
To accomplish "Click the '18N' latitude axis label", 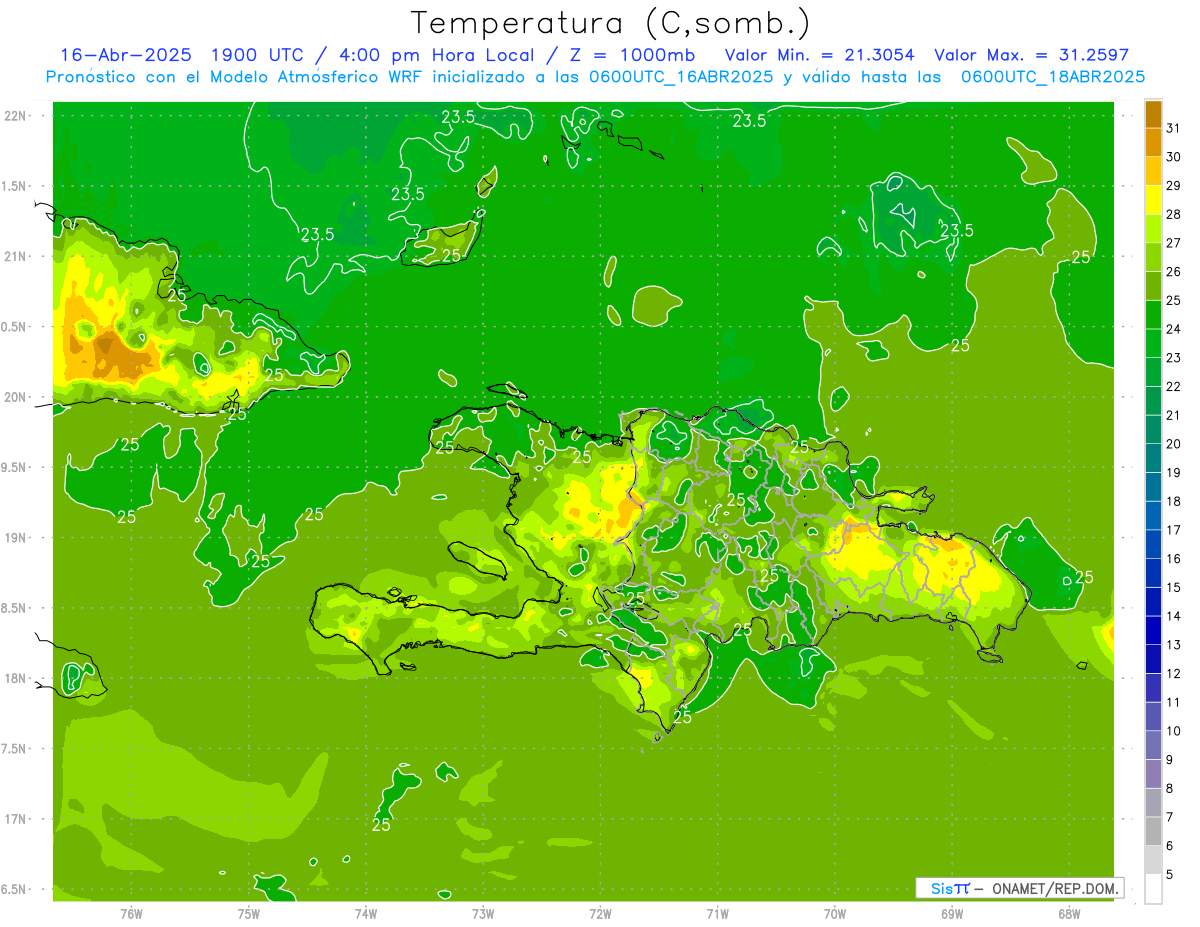I will coord(16,679).
